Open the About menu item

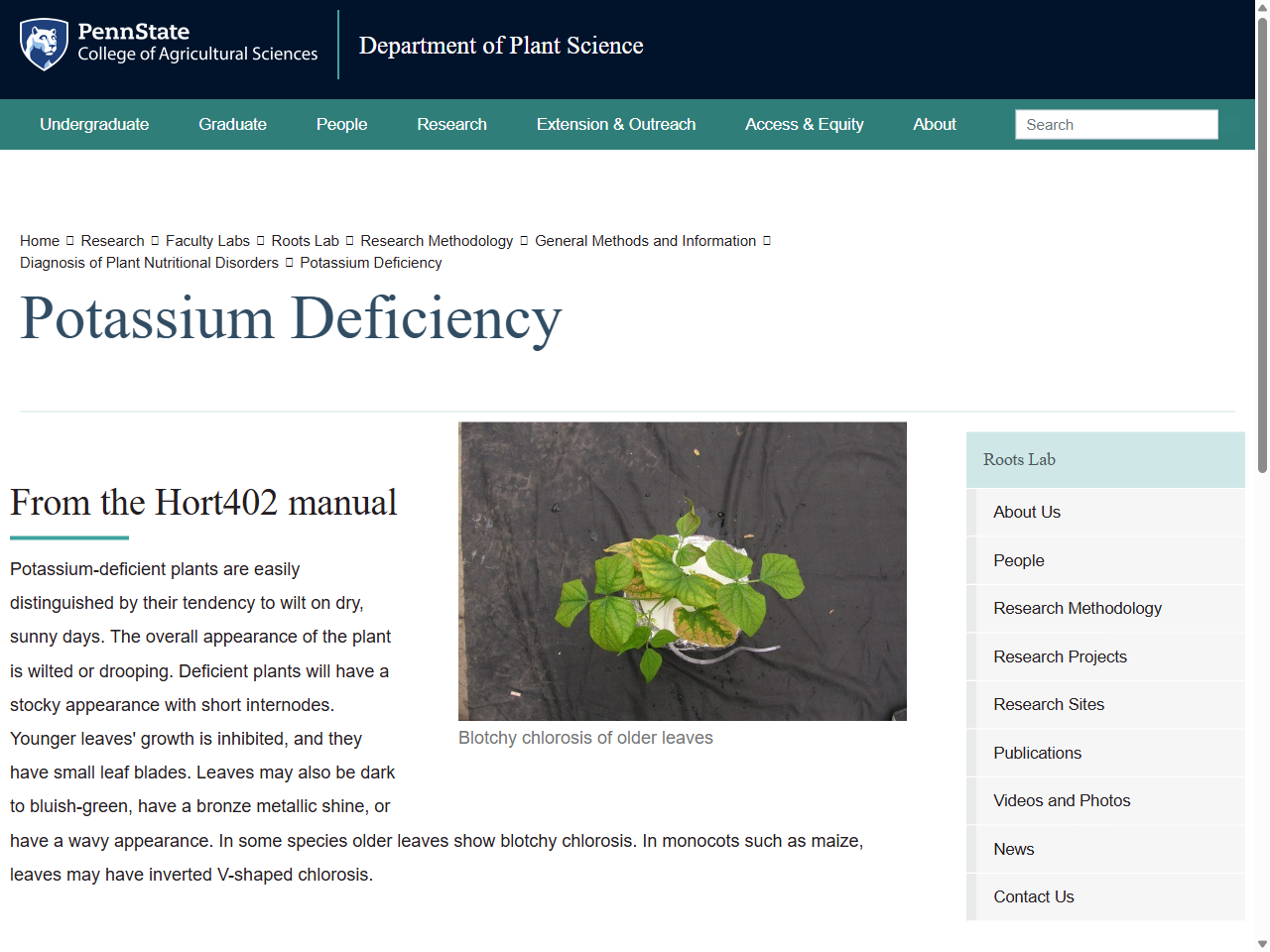[x=934, y=124]
